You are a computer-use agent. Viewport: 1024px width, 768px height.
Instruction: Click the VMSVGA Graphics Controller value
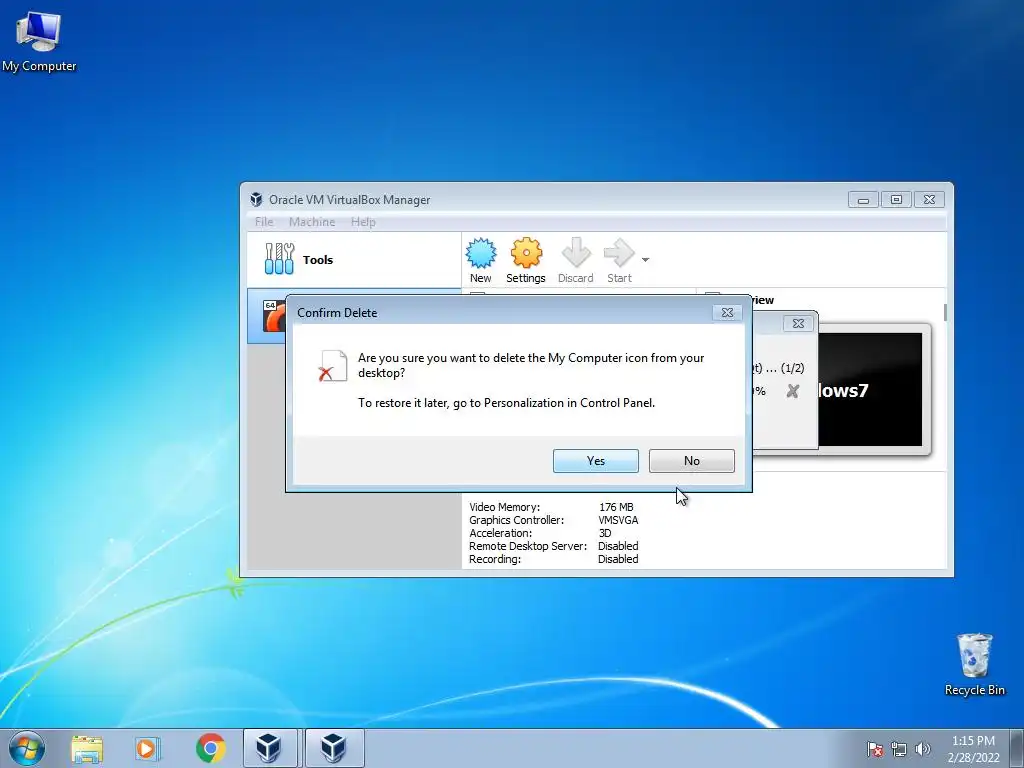coord(618,520)
